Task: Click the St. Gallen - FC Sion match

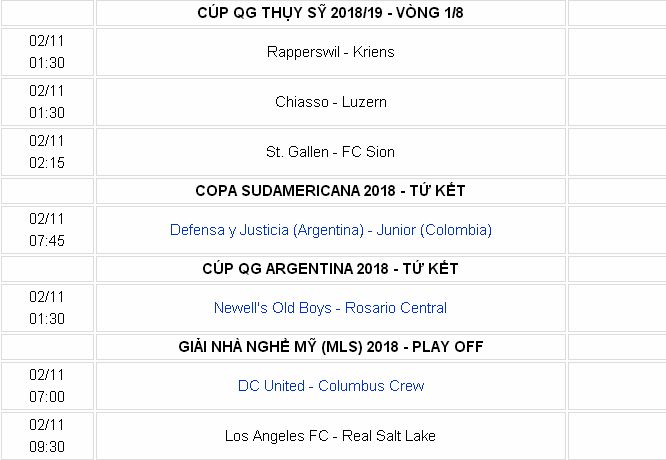Action: click(x=330, y=152)
